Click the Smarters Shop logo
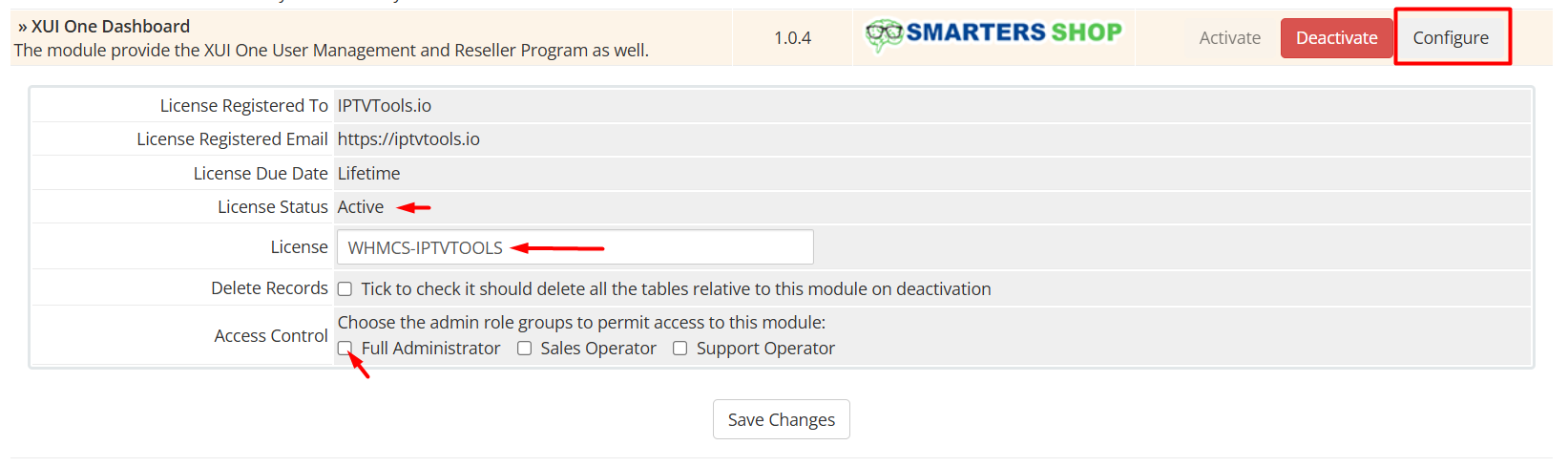This screenshot has width=1568, height=467. point(993,34)
